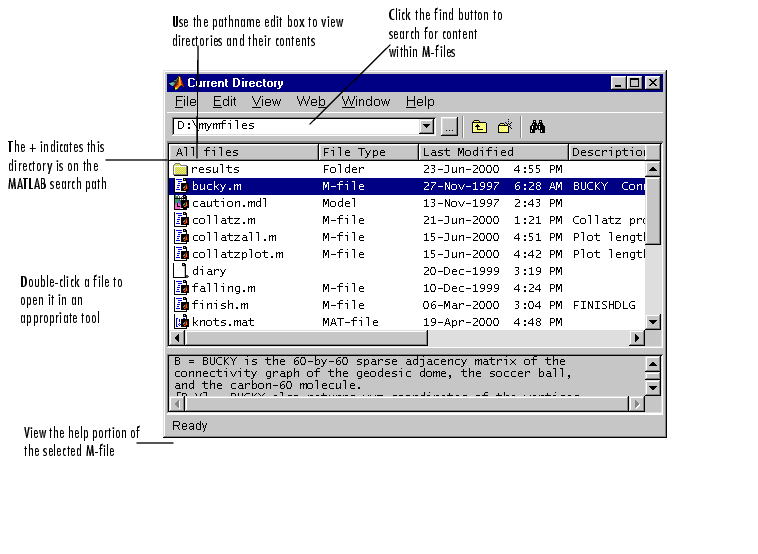Open the View menu

(x=266, y=102)
